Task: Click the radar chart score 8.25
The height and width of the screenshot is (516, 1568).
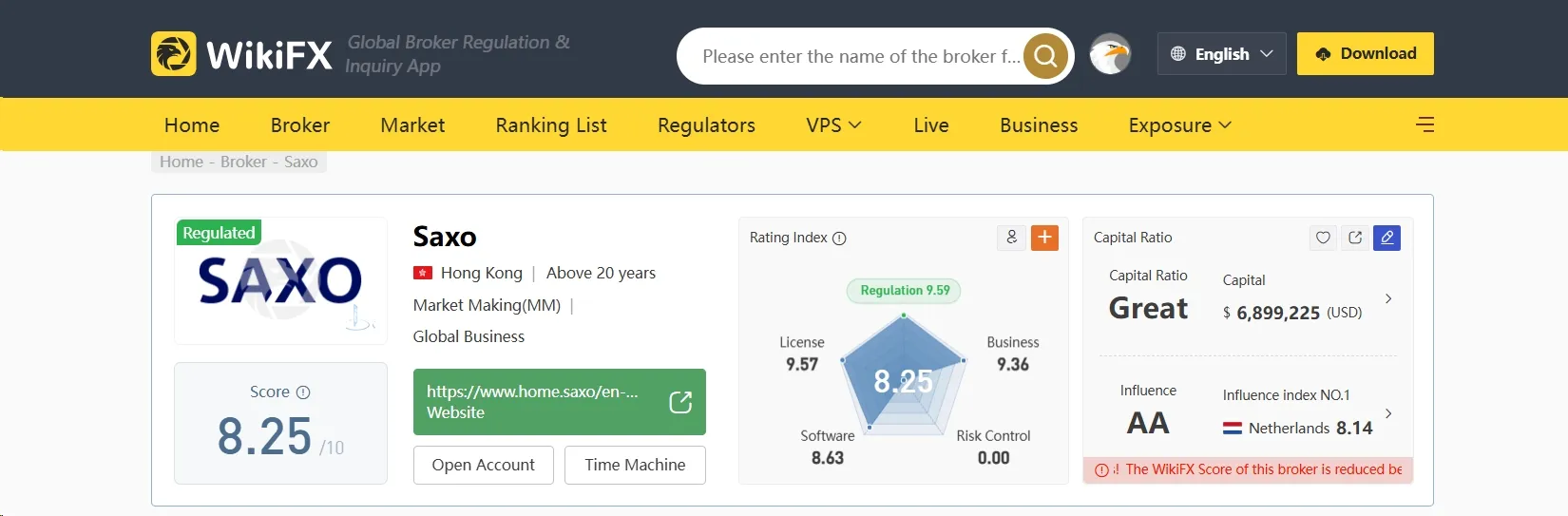Action: coord(903,382)
